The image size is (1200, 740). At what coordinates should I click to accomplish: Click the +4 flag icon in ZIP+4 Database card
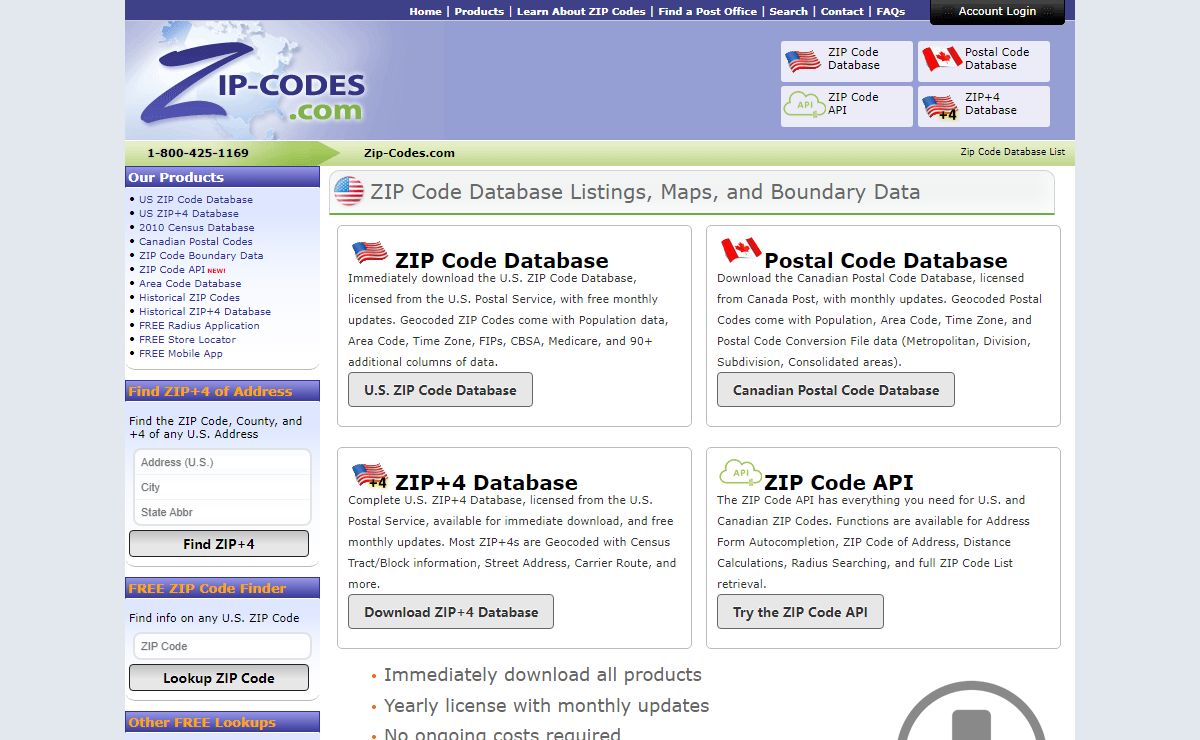[370, 475]
